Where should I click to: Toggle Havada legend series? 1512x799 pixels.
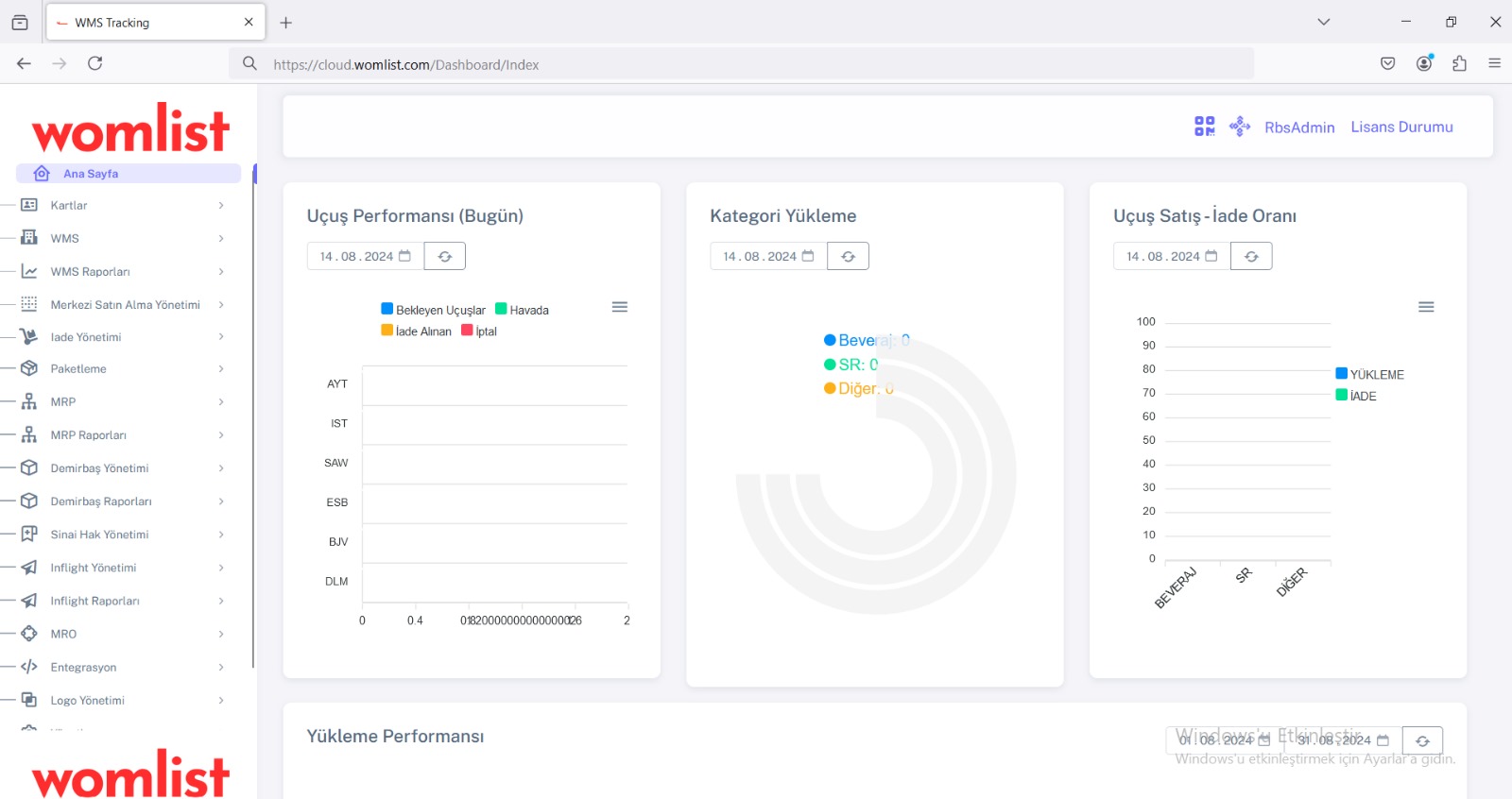[523, 310]
